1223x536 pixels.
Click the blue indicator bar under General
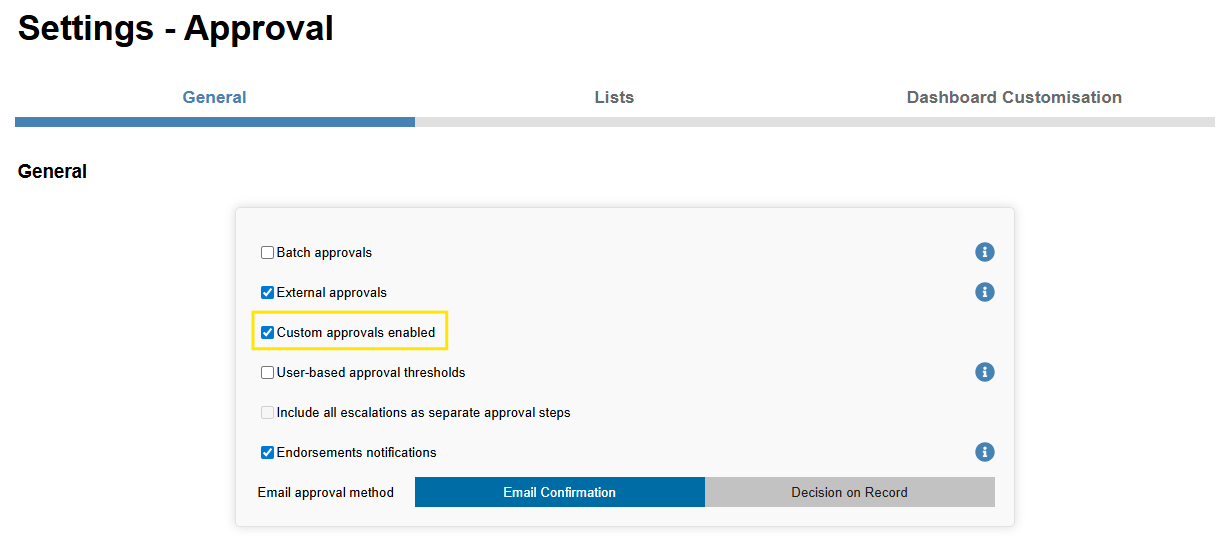[215, 122]
